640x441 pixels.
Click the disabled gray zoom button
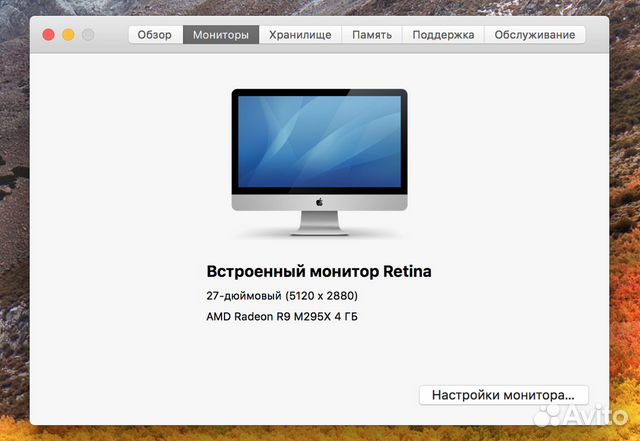tap(88, 35)
